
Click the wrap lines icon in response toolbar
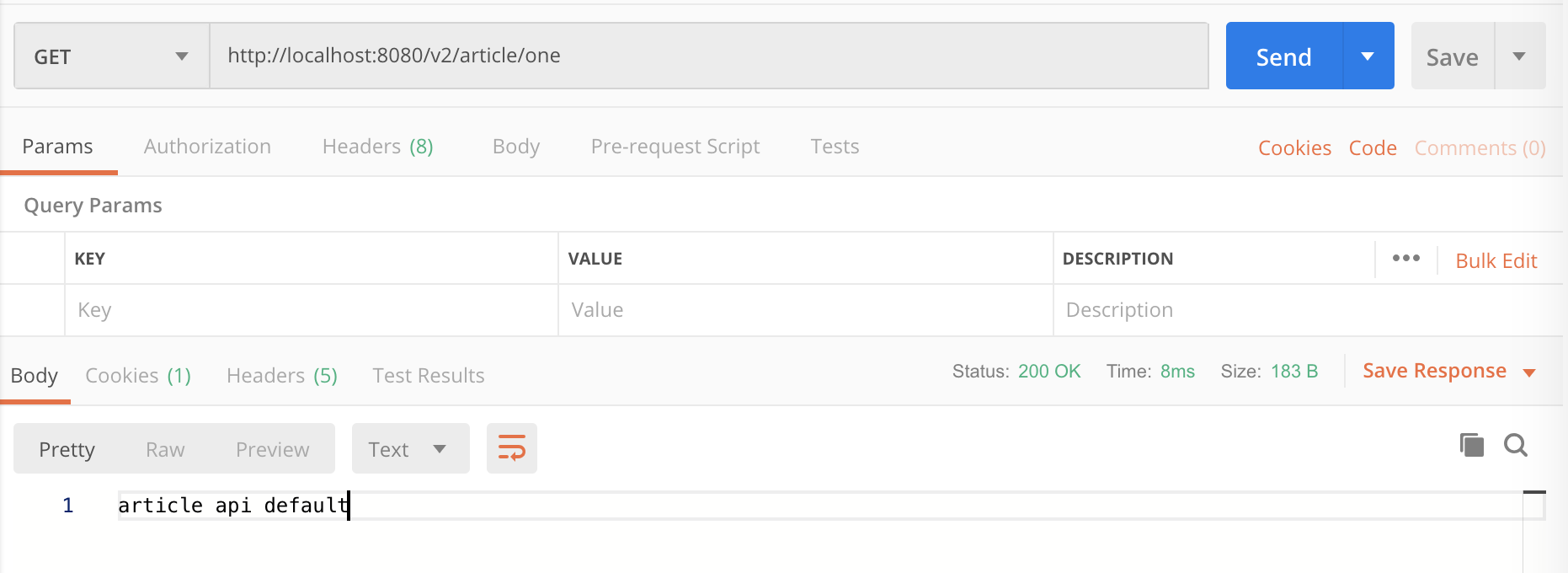(x=512, y=448)
